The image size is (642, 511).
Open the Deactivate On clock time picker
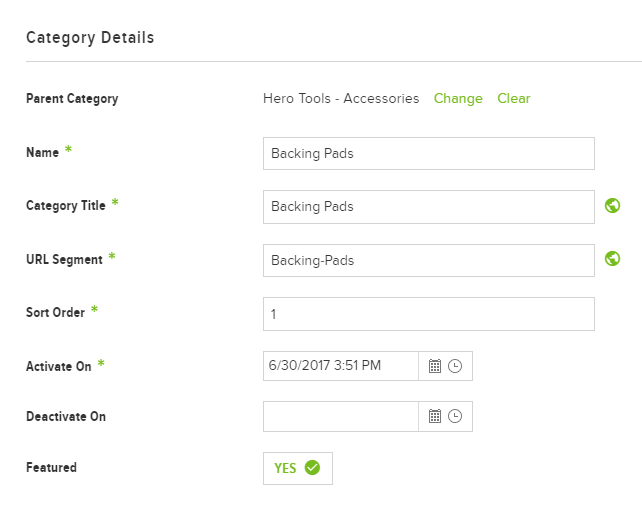pyautogui.click(x=455, y=416)
